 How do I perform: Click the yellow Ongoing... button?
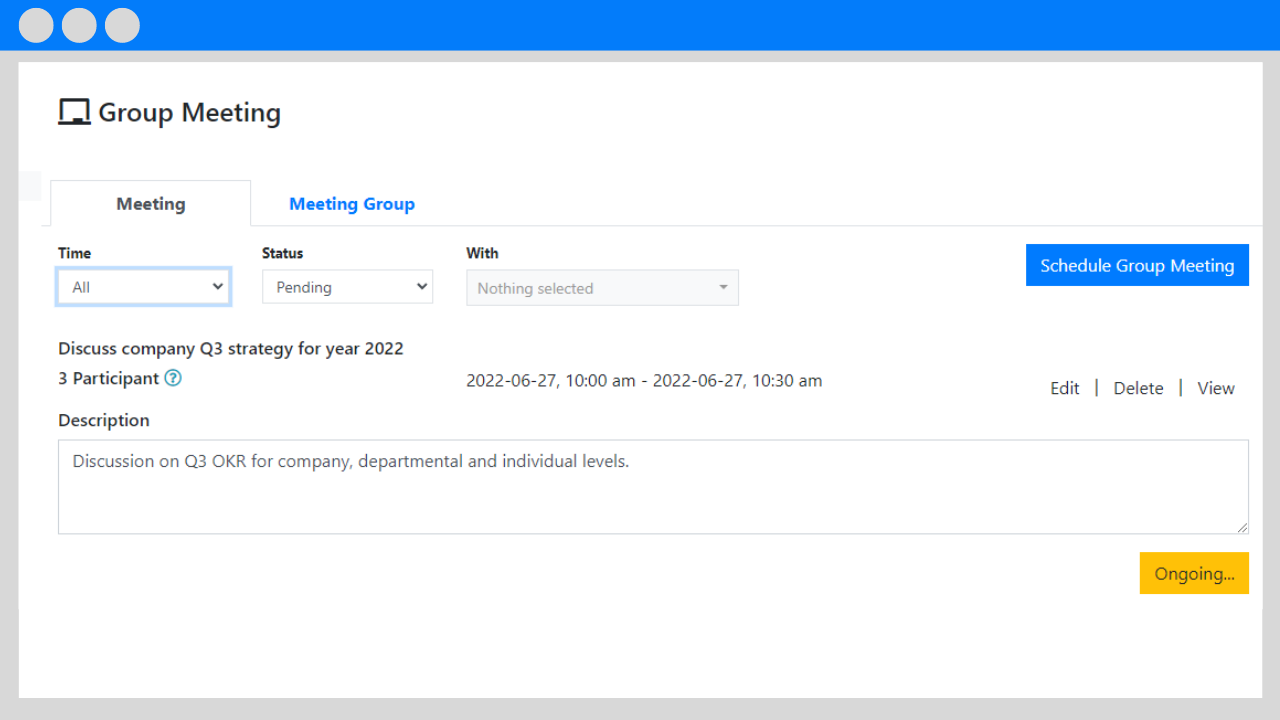1194,573
